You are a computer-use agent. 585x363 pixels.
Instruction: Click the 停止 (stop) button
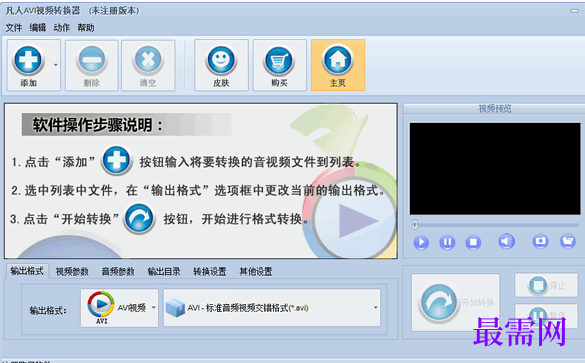tap(546, 285)
